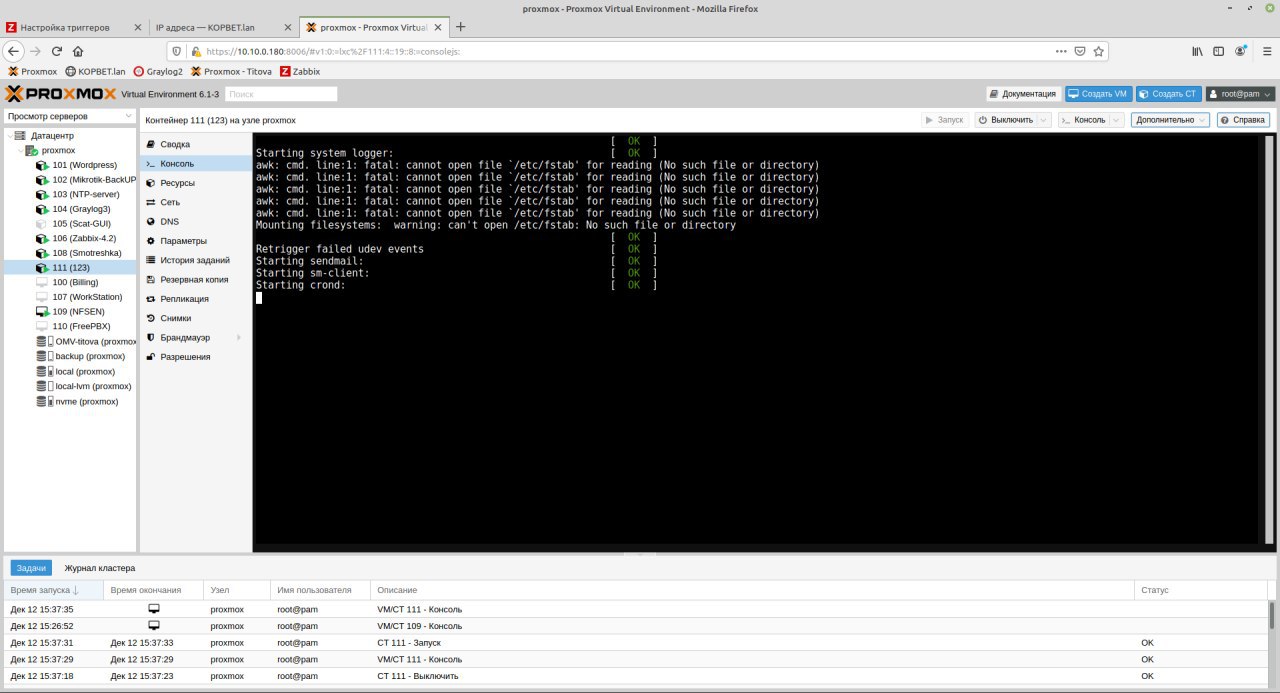Open the Firefox hamburger menu
The width and height of the screenshot is (1280, 693).
click(1264, 51)
